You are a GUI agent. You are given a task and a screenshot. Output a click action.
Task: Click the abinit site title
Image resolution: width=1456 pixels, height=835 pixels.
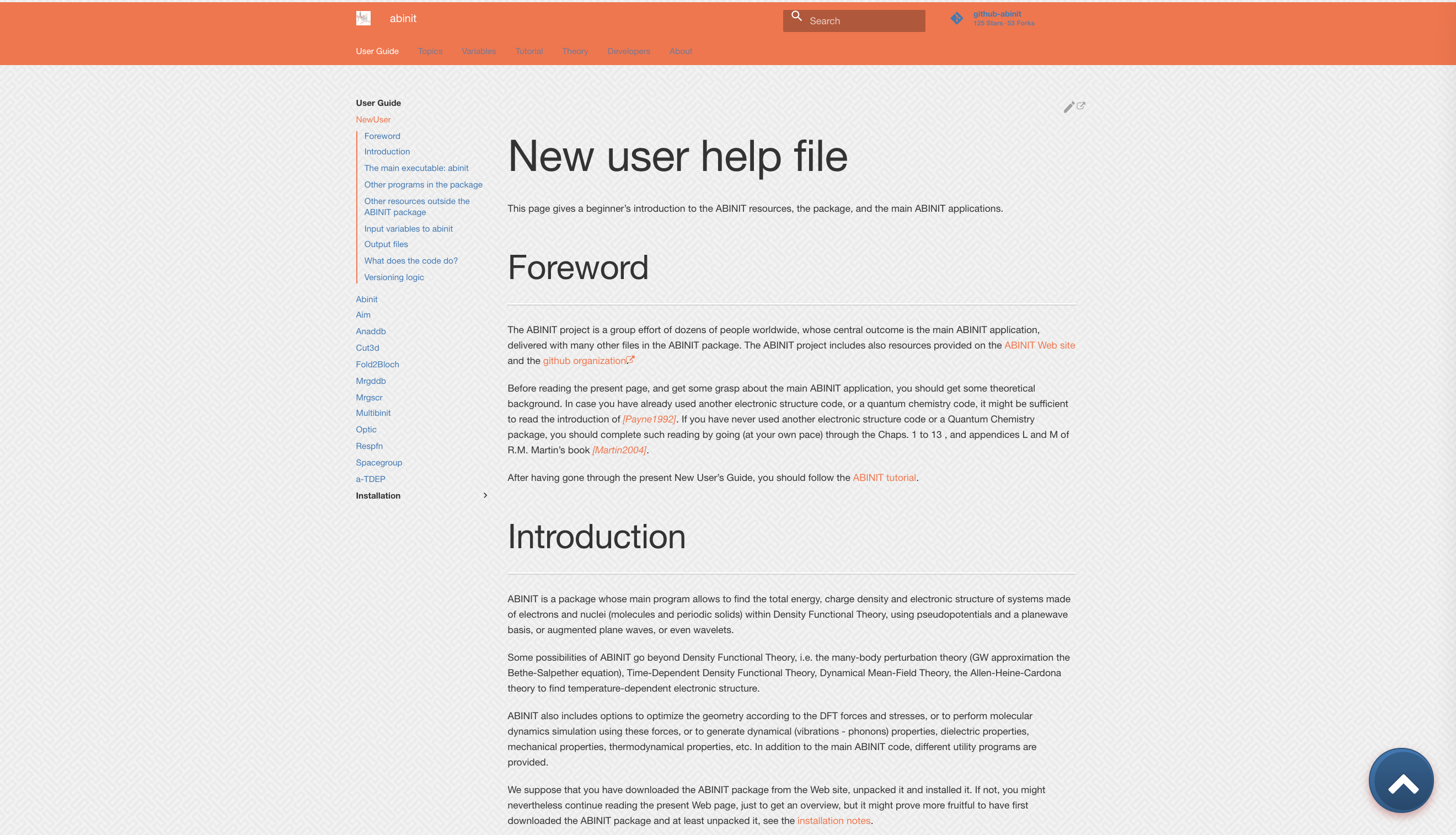pos(403,18)
